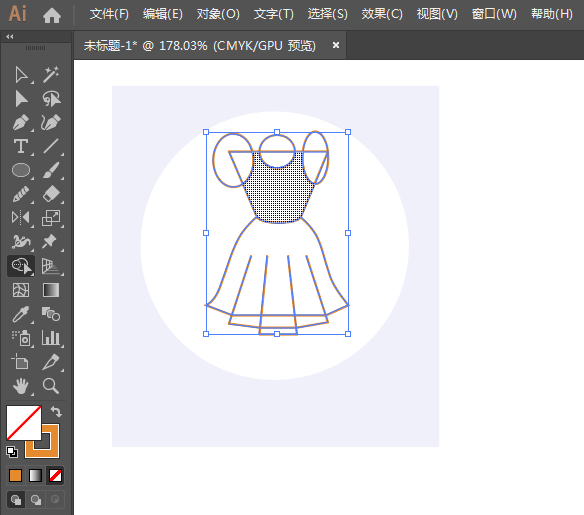
Task: Set paint to None
Action: click(x=55, y=476)
